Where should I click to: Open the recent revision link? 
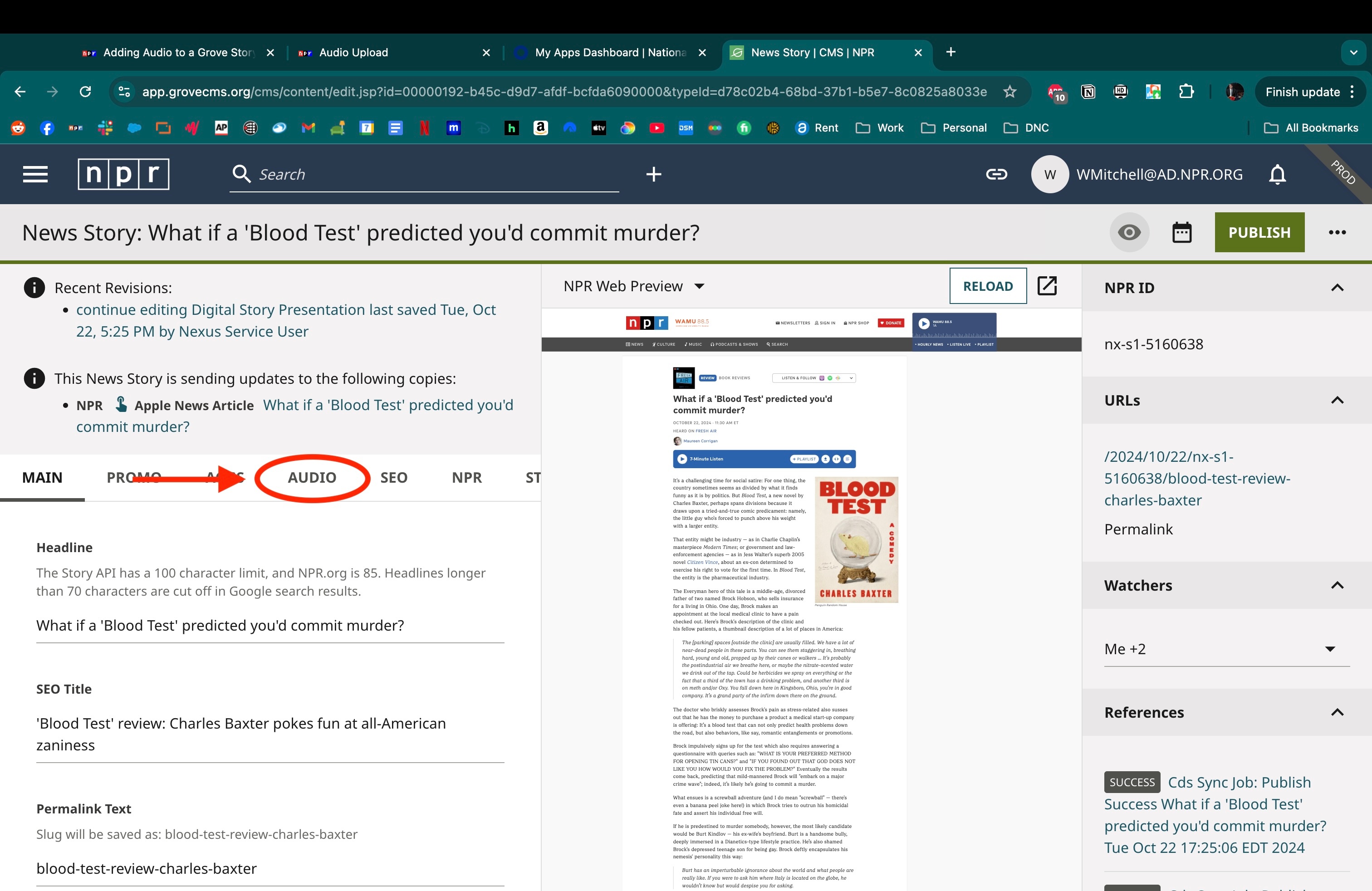(x=286, y=320)
